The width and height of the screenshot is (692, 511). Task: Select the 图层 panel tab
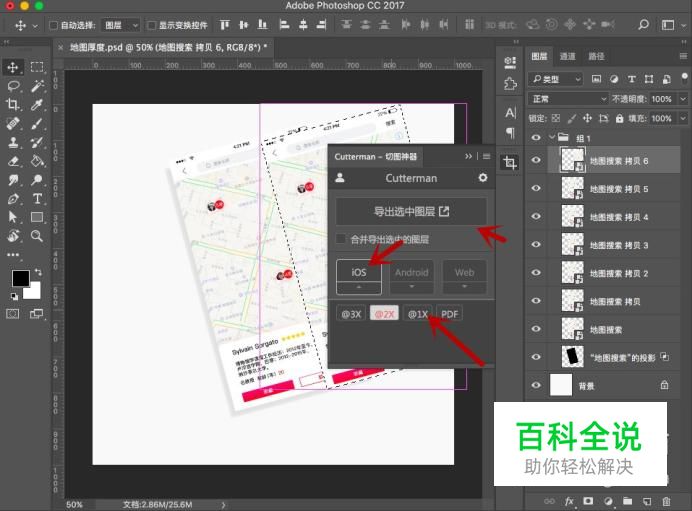[x=539, y=56]
